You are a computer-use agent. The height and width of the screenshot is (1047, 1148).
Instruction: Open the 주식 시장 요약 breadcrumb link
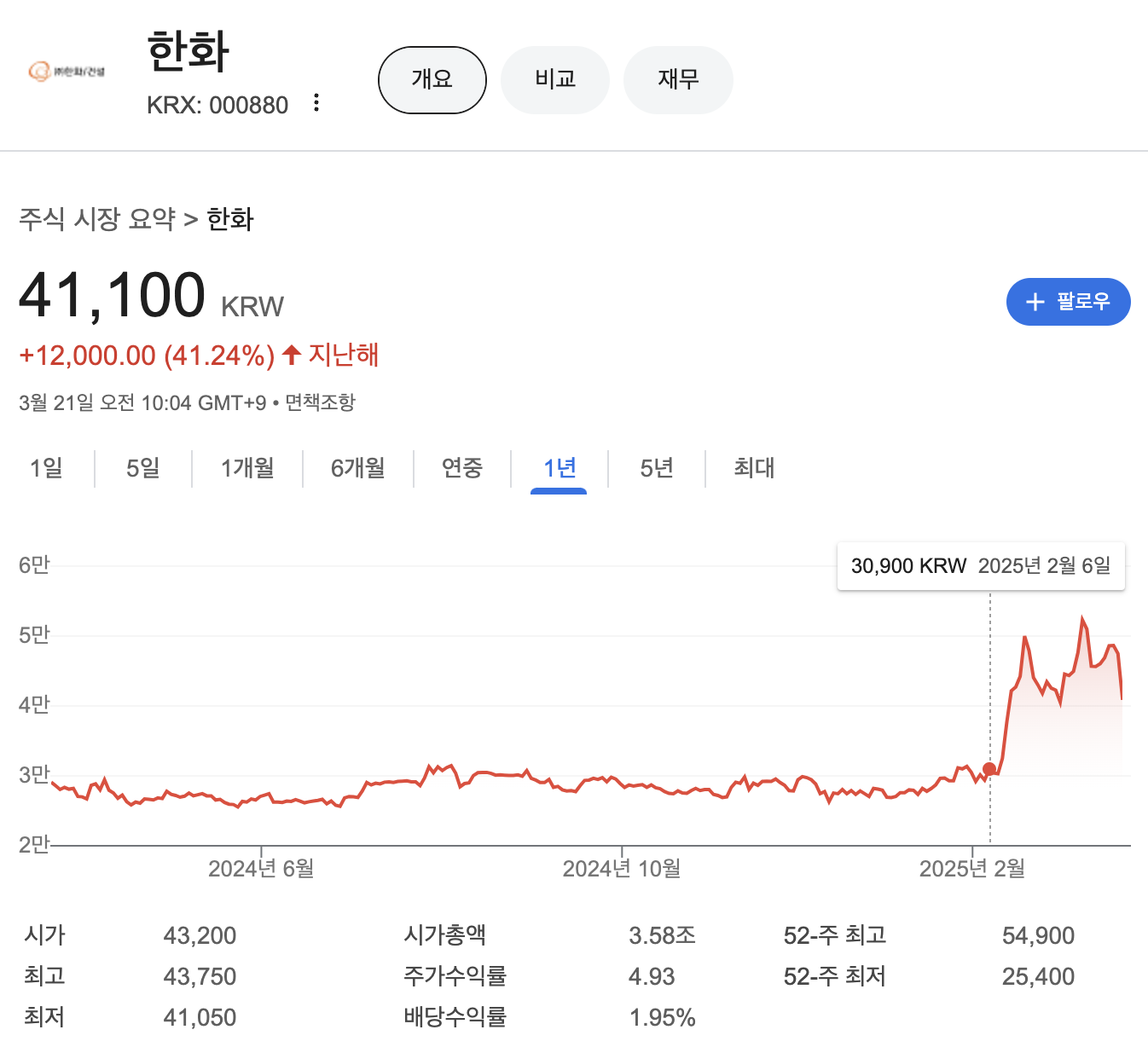pos(97,219)
